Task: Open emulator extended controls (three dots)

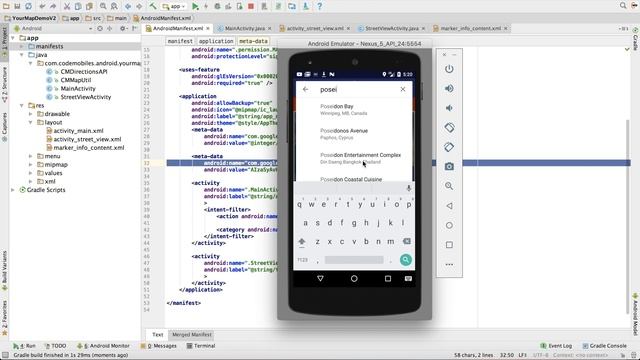Action: tap(449, 264)
